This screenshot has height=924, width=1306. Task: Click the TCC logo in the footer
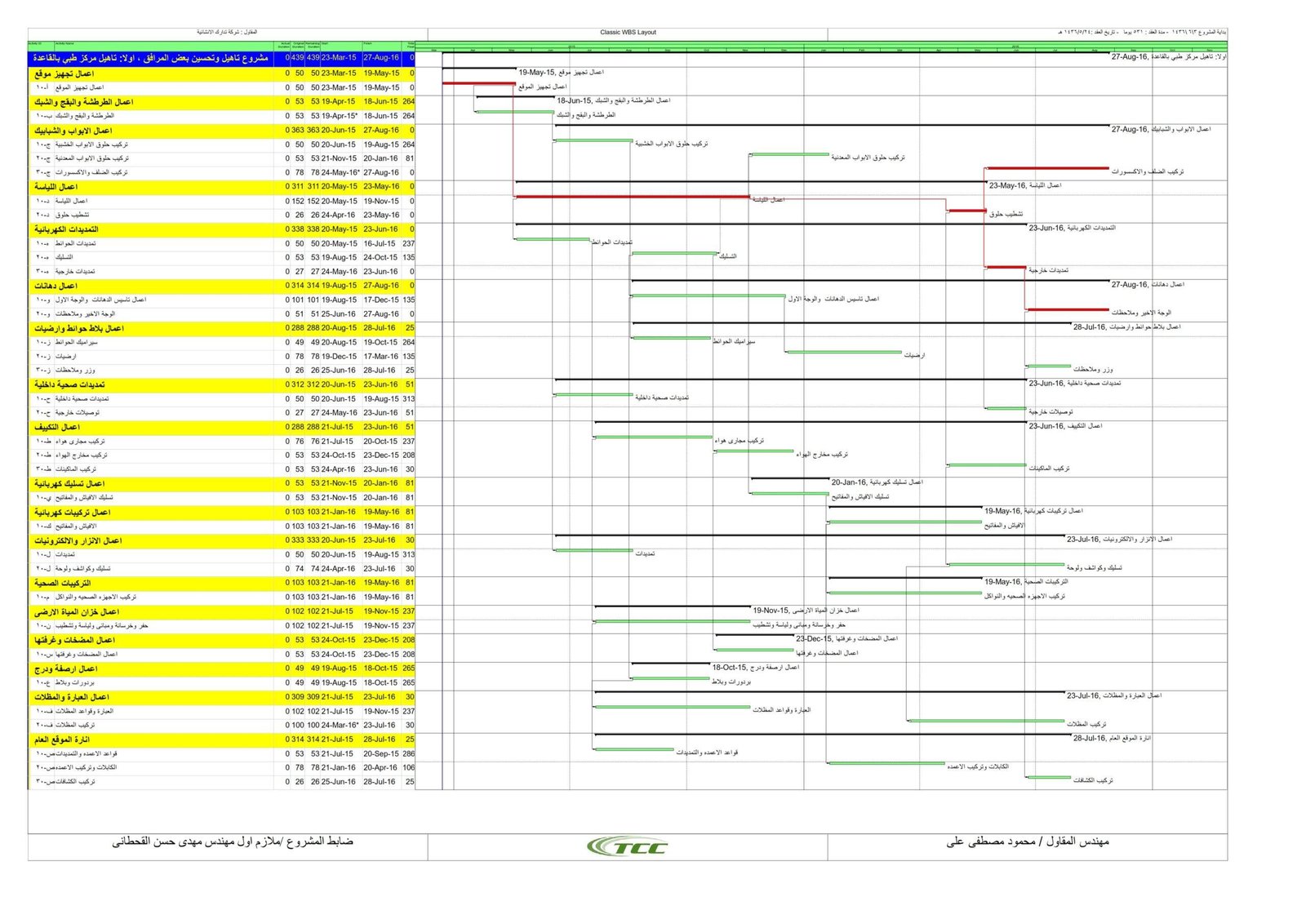627,846
